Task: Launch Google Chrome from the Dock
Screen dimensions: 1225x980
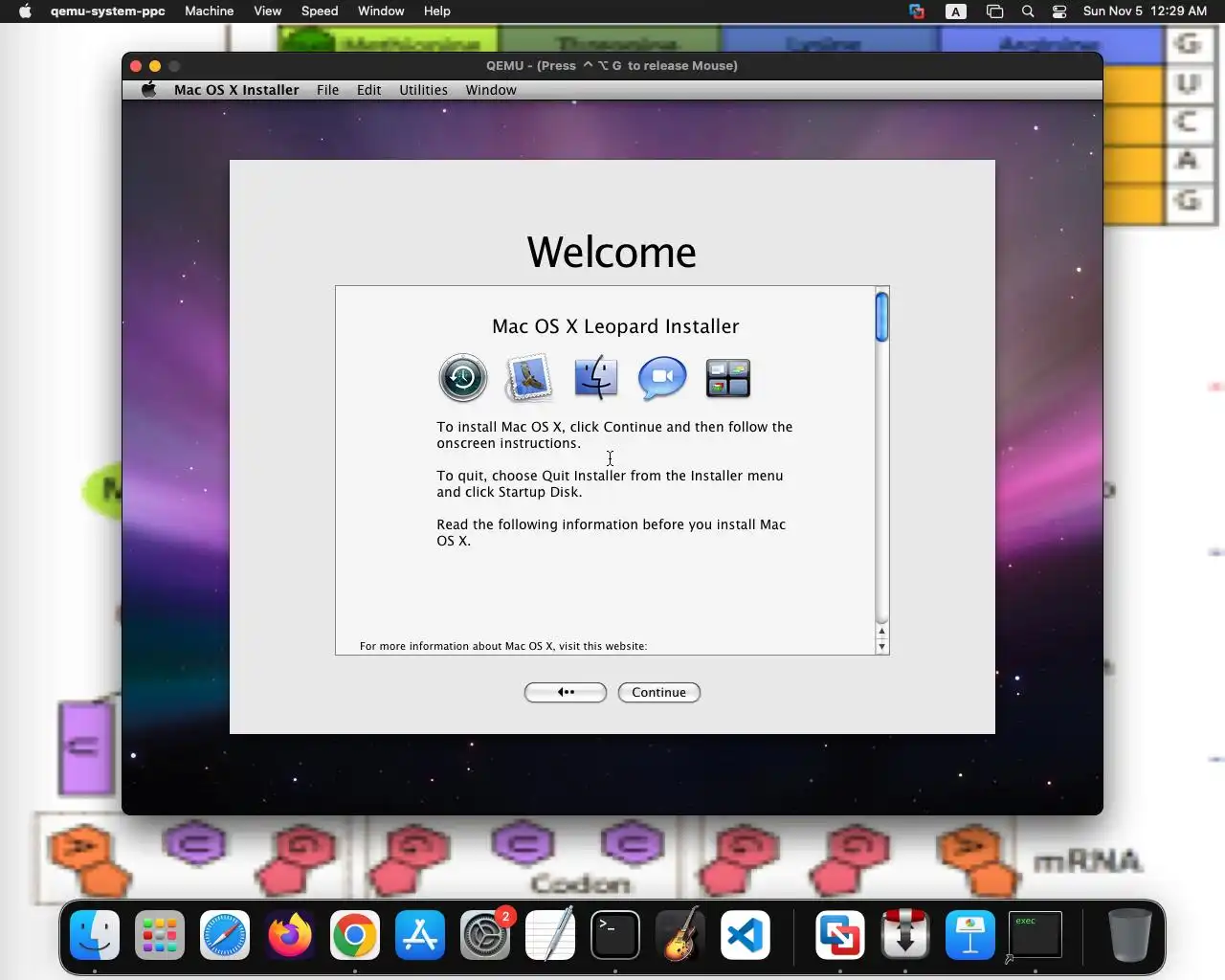Action: pos(355,935)
